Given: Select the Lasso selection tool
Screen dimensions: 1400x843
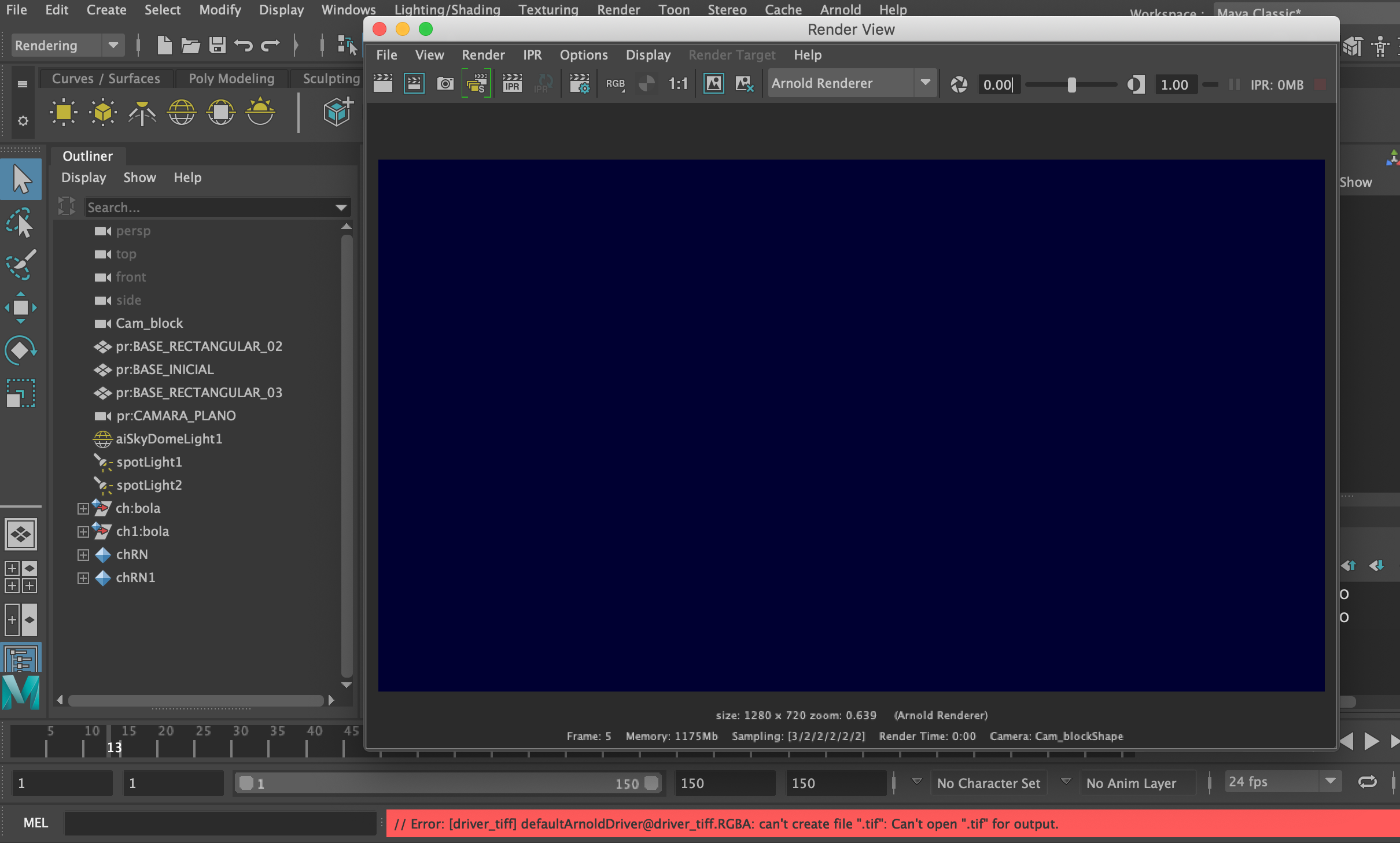Looking at the screenshot, I should pos(21,223).
